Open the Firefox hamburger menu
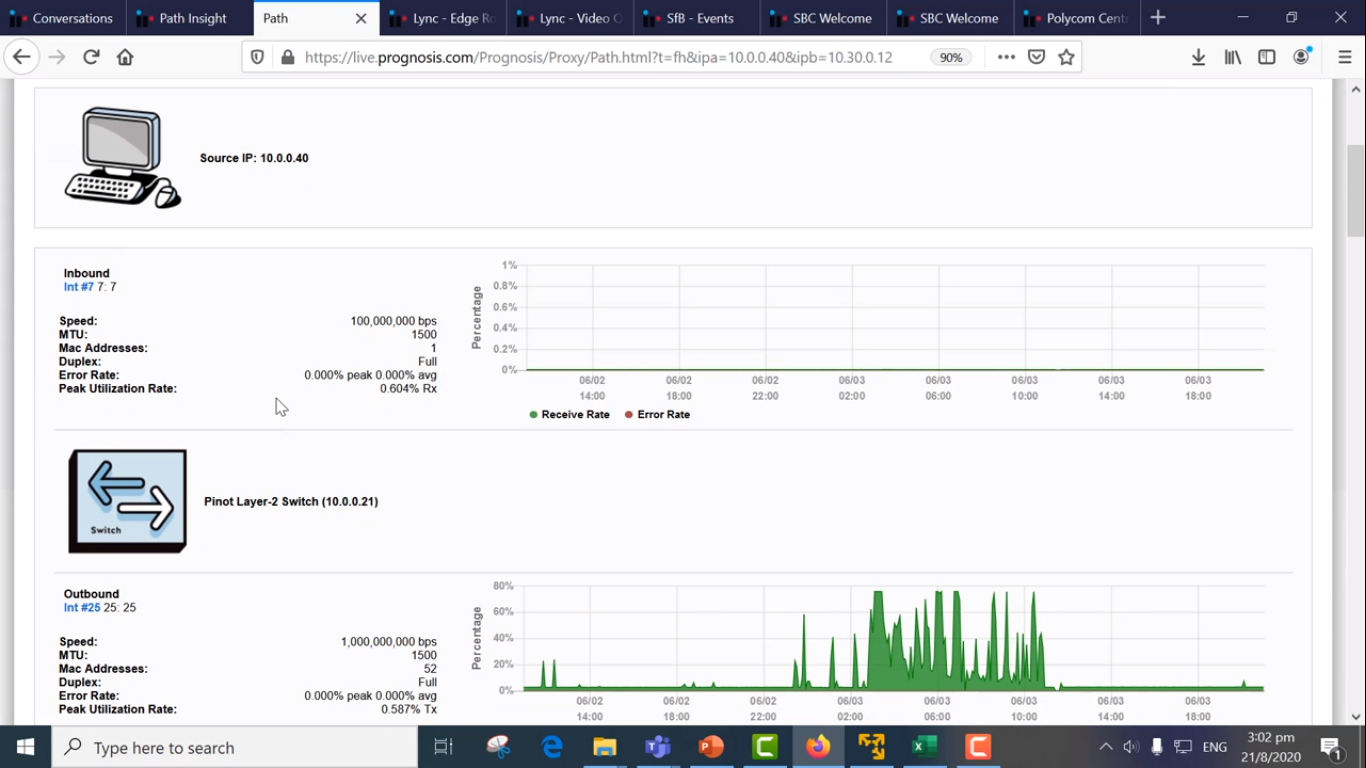 click(1345, 57)
